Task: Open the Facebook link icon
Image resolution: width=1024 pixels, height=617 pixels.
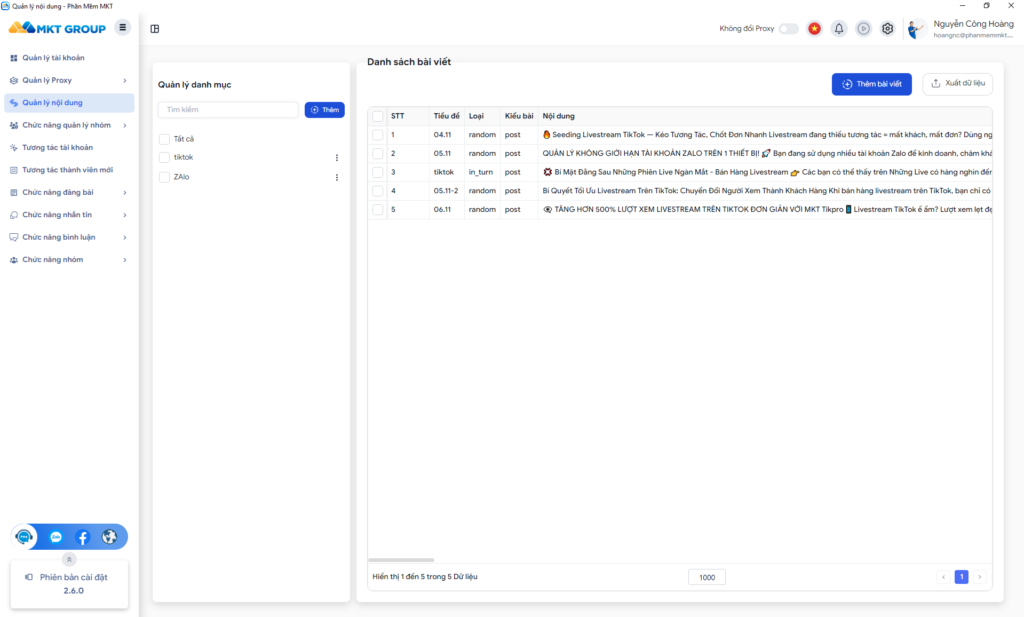Action: pyautogui.click(x=83, y=537)
